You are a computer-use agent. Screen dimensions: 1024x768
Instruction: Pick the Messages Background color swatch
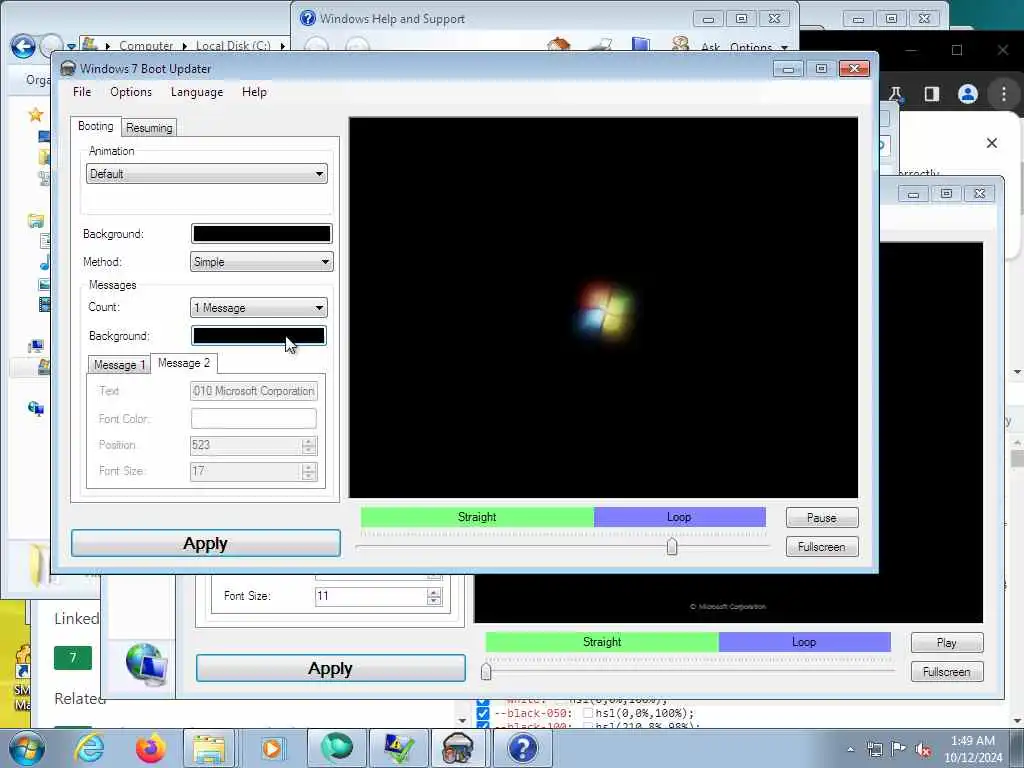259,336
